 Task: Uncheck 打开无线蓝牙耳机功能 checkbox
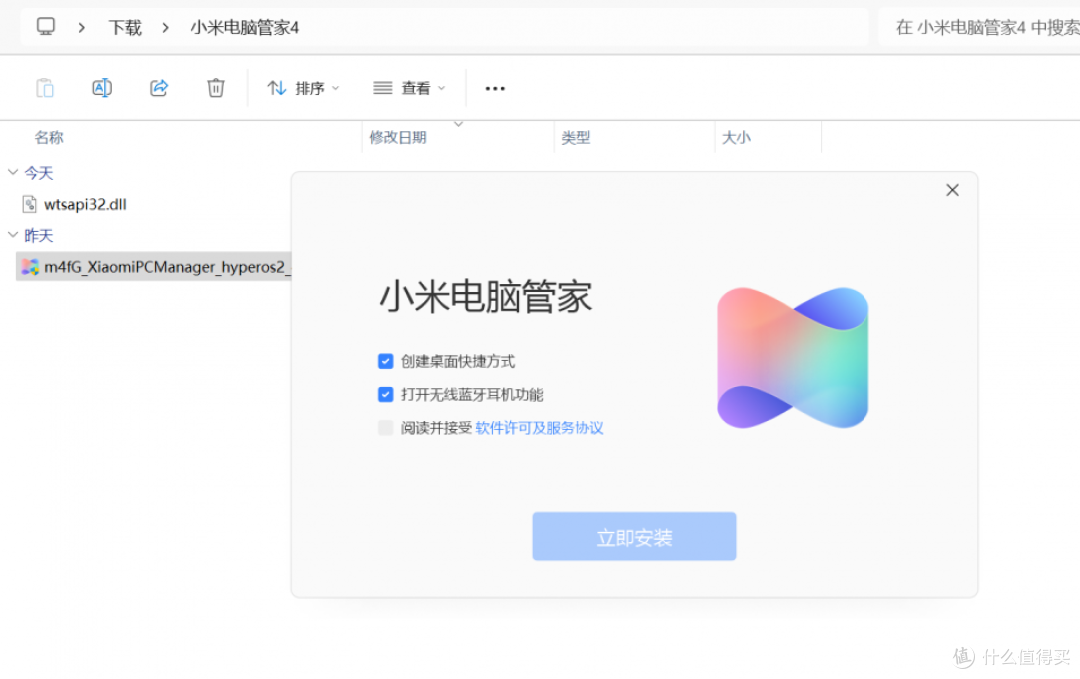pos(386,394)
